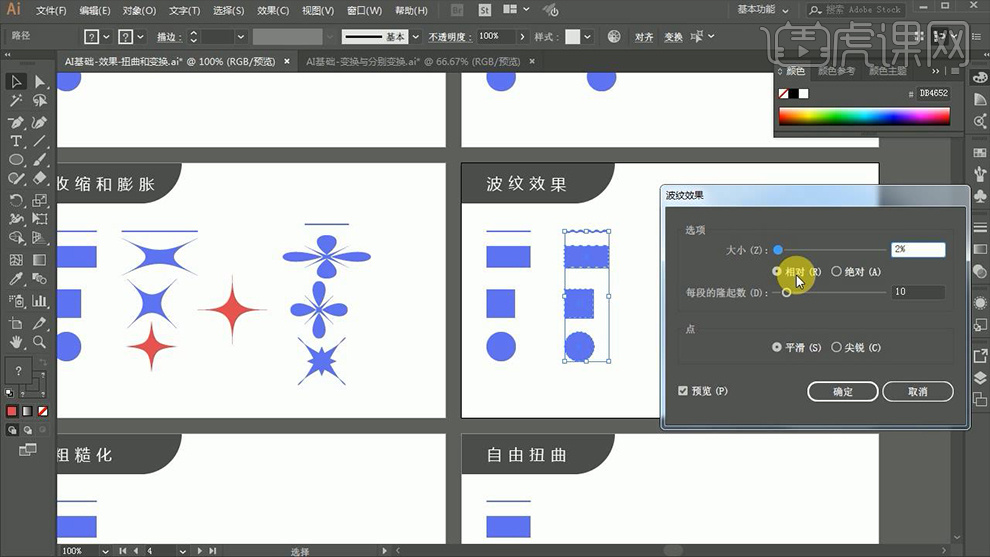This screenshot has height=557, width=990.
Task: Click the 取消 button
Action: pyautogui.click(x=917, y=392)
